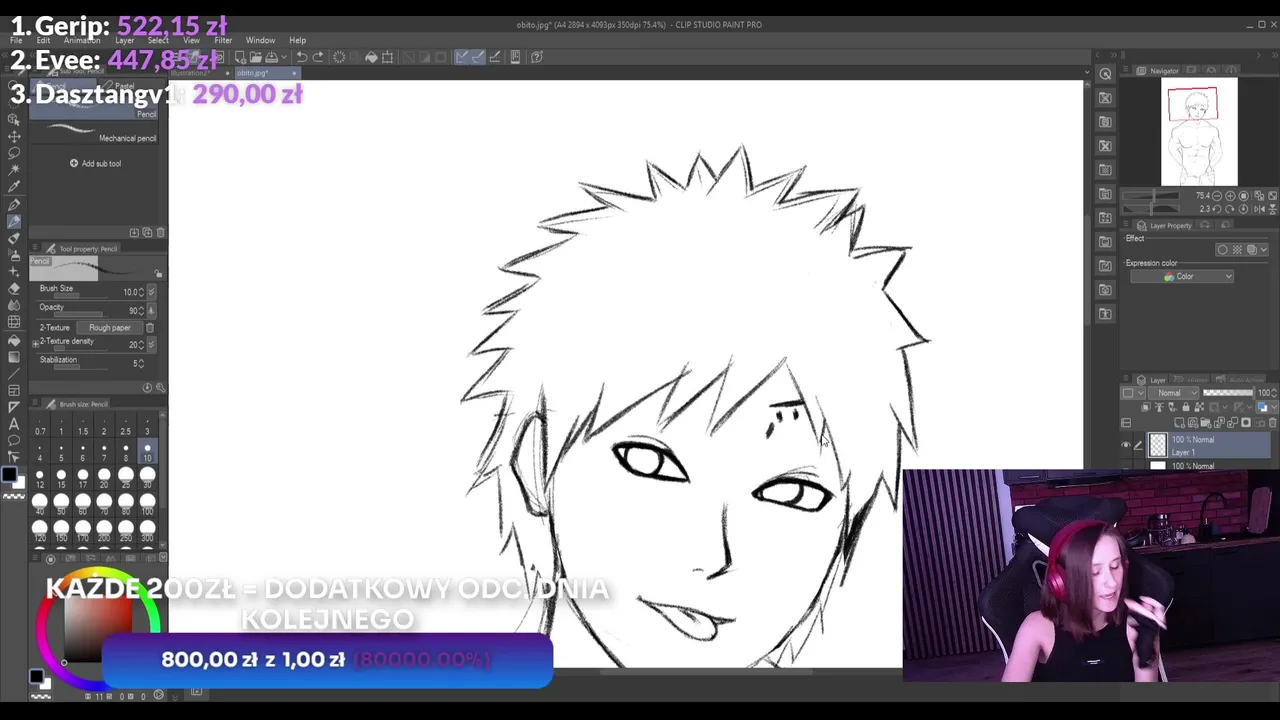This screenshot has height=720, width=1280.
Task: Select the Frame border tool
Action: click(x=14, y=390)
